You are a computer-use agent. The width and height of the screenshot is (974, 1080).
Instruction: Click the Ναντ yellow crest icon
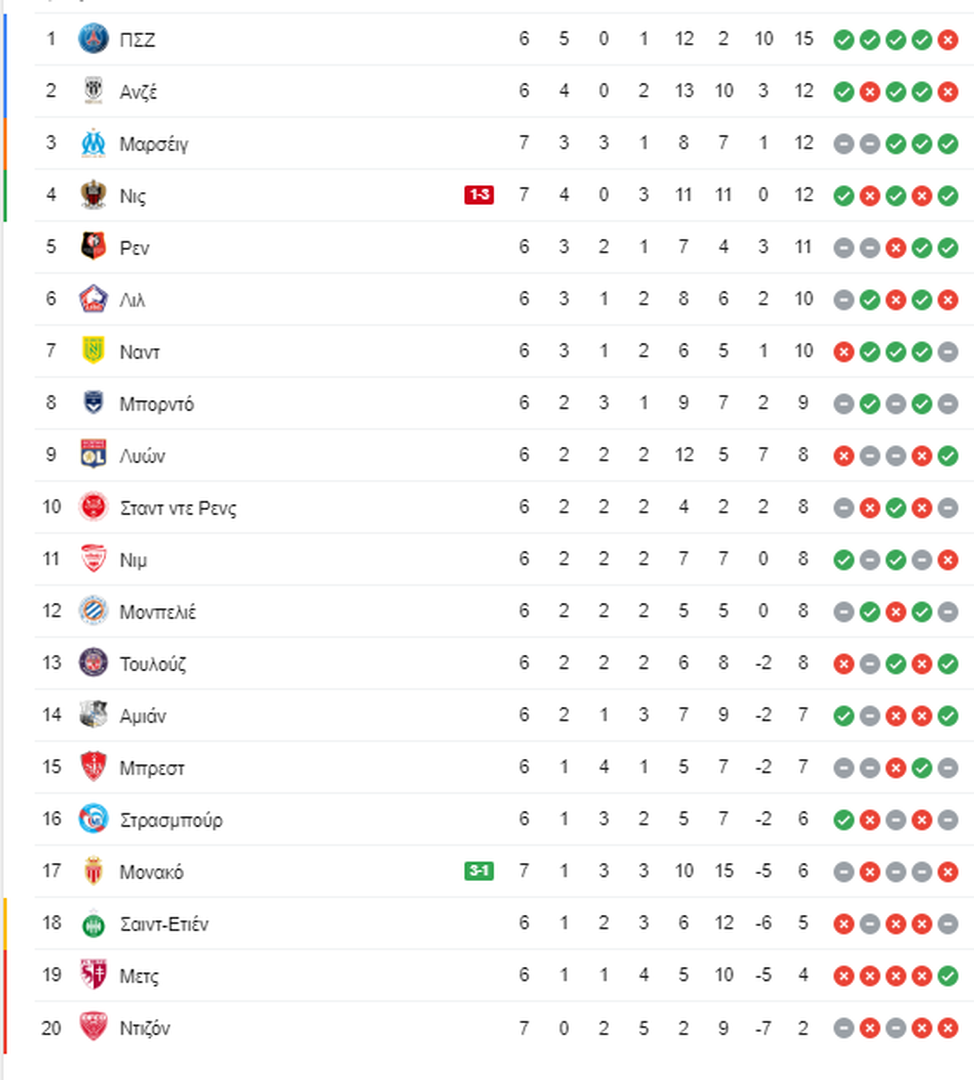point(93,351)
